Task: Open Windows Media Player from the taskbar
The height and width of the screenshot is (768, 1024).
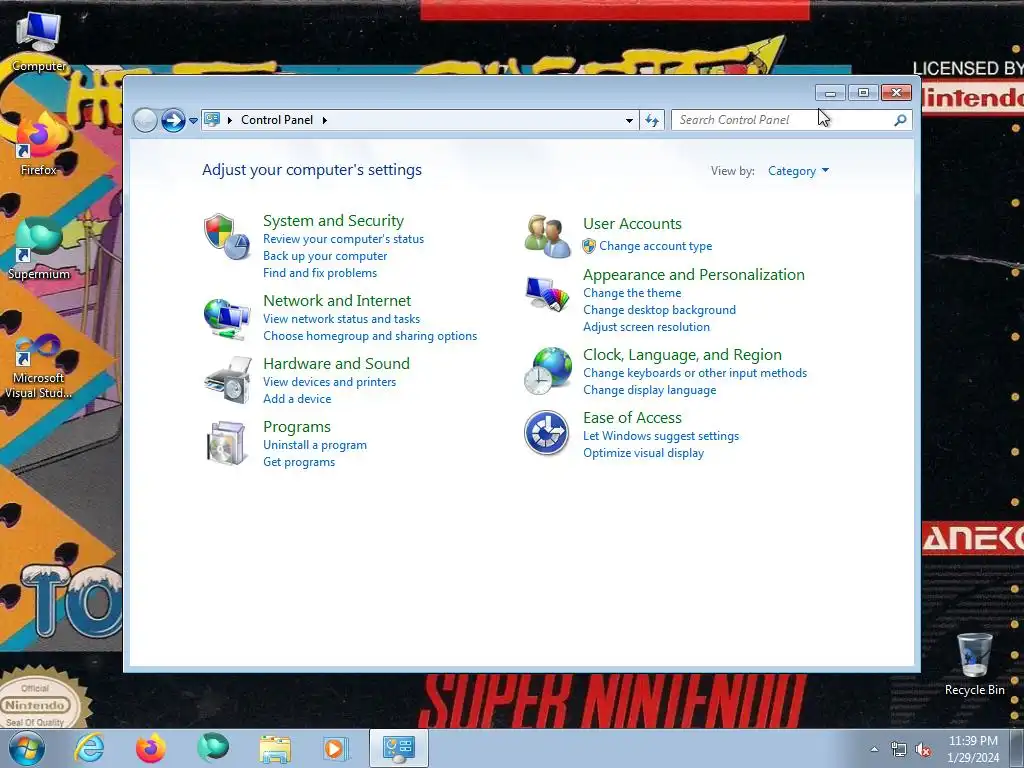Action: point(336,748)
